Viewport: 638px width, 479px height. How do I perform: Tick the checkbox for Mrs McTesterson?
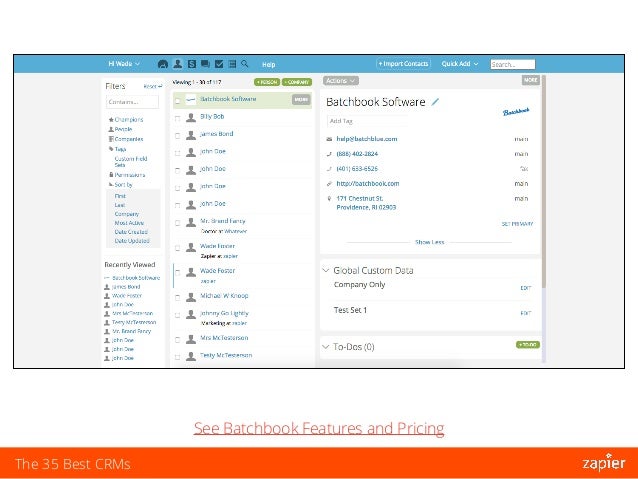pos(177,340)
